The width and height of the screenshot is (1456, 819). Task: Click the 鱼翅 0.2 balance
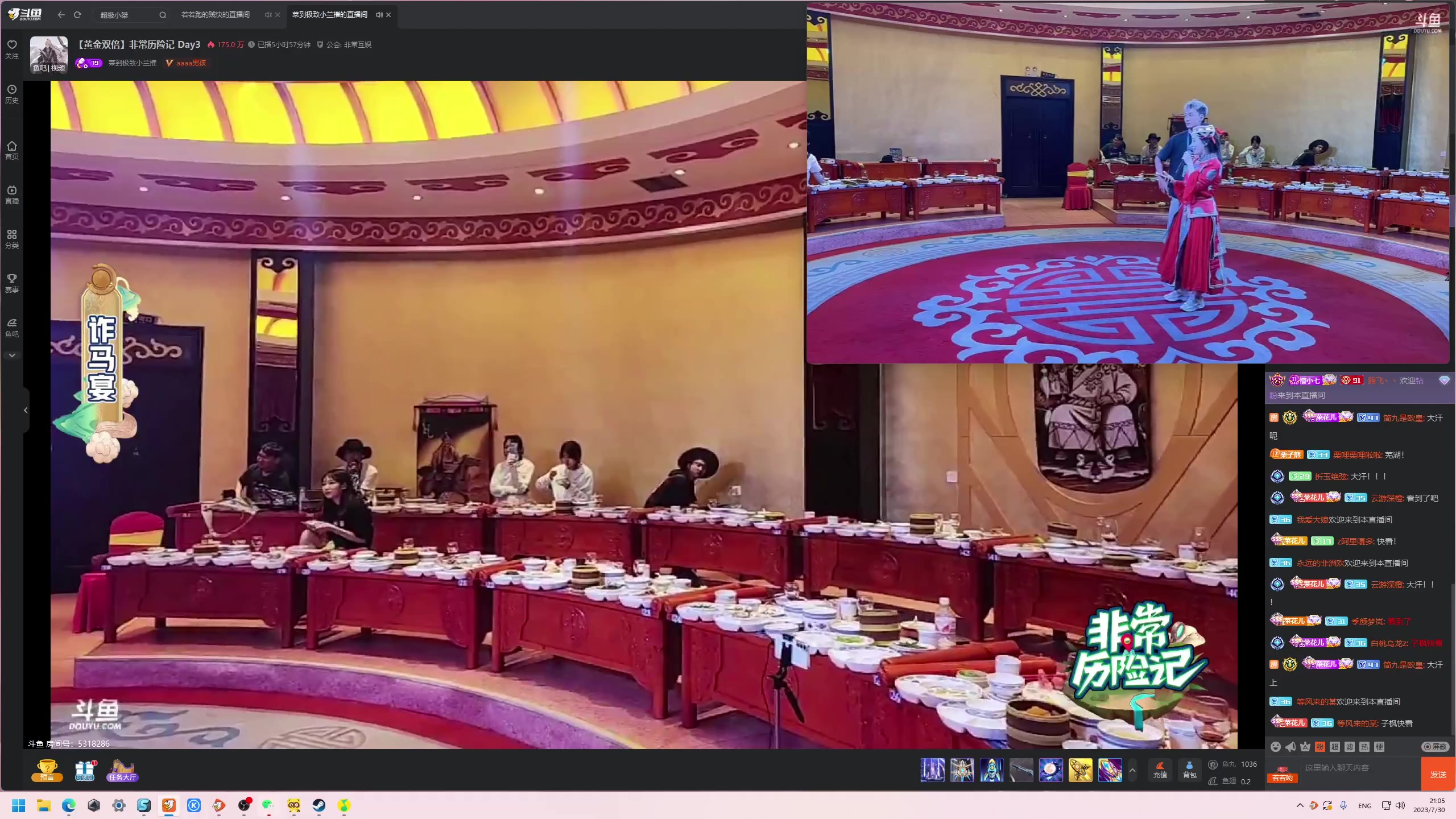(1230, 781)
